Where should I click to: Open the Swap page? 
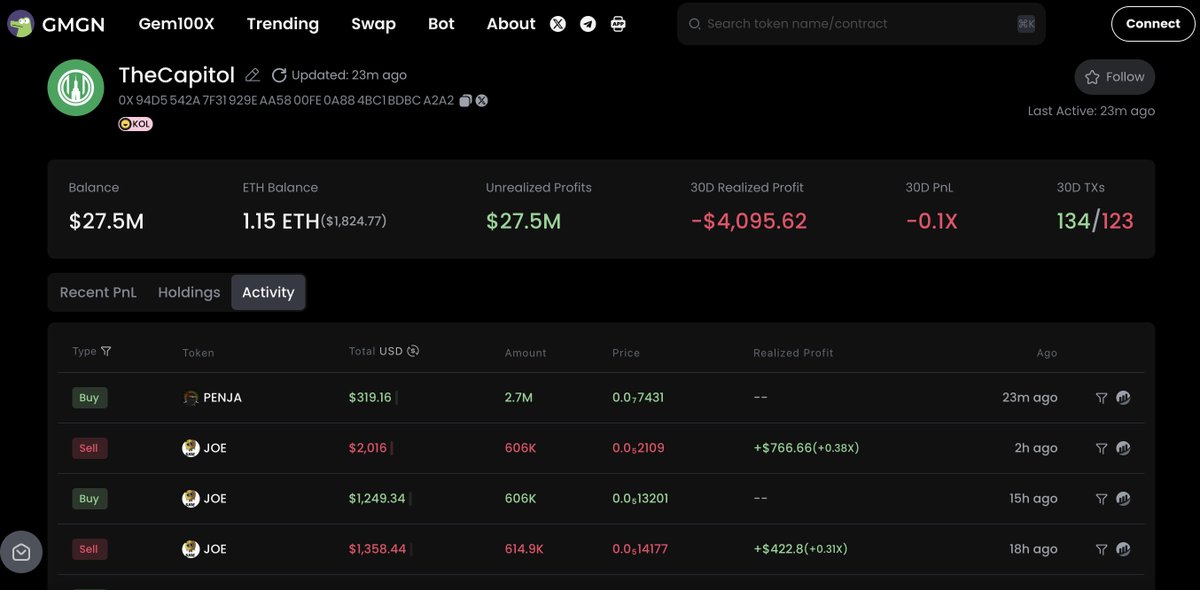[373, 24]
